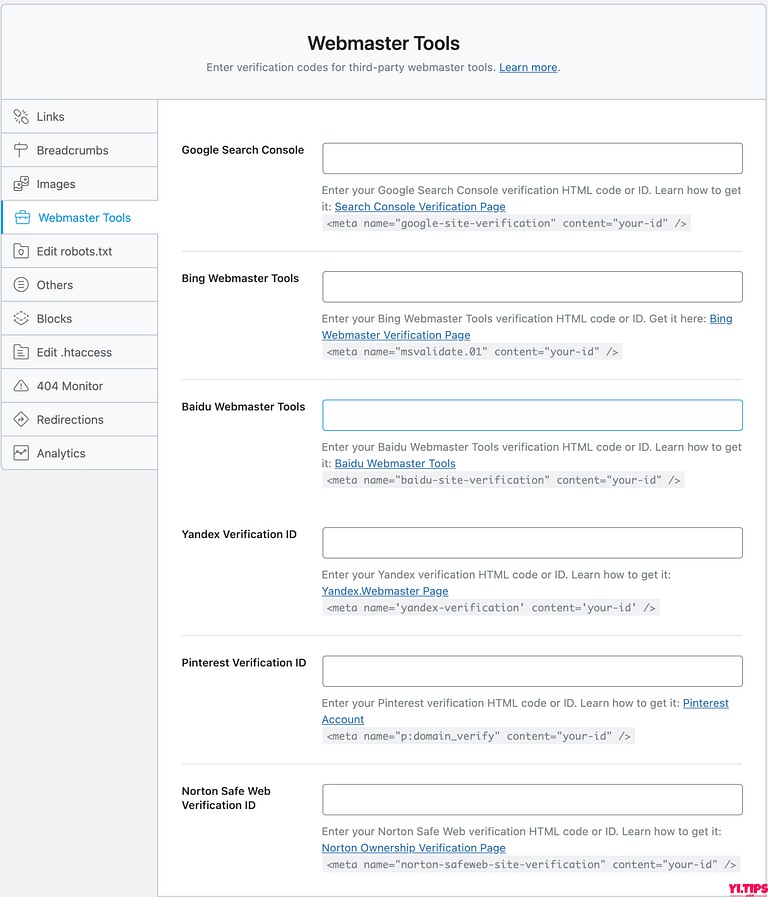Screen dimensions: 768x897
Task: Click the Webmaster Tools toolbox icon
Action: point(22,217)
